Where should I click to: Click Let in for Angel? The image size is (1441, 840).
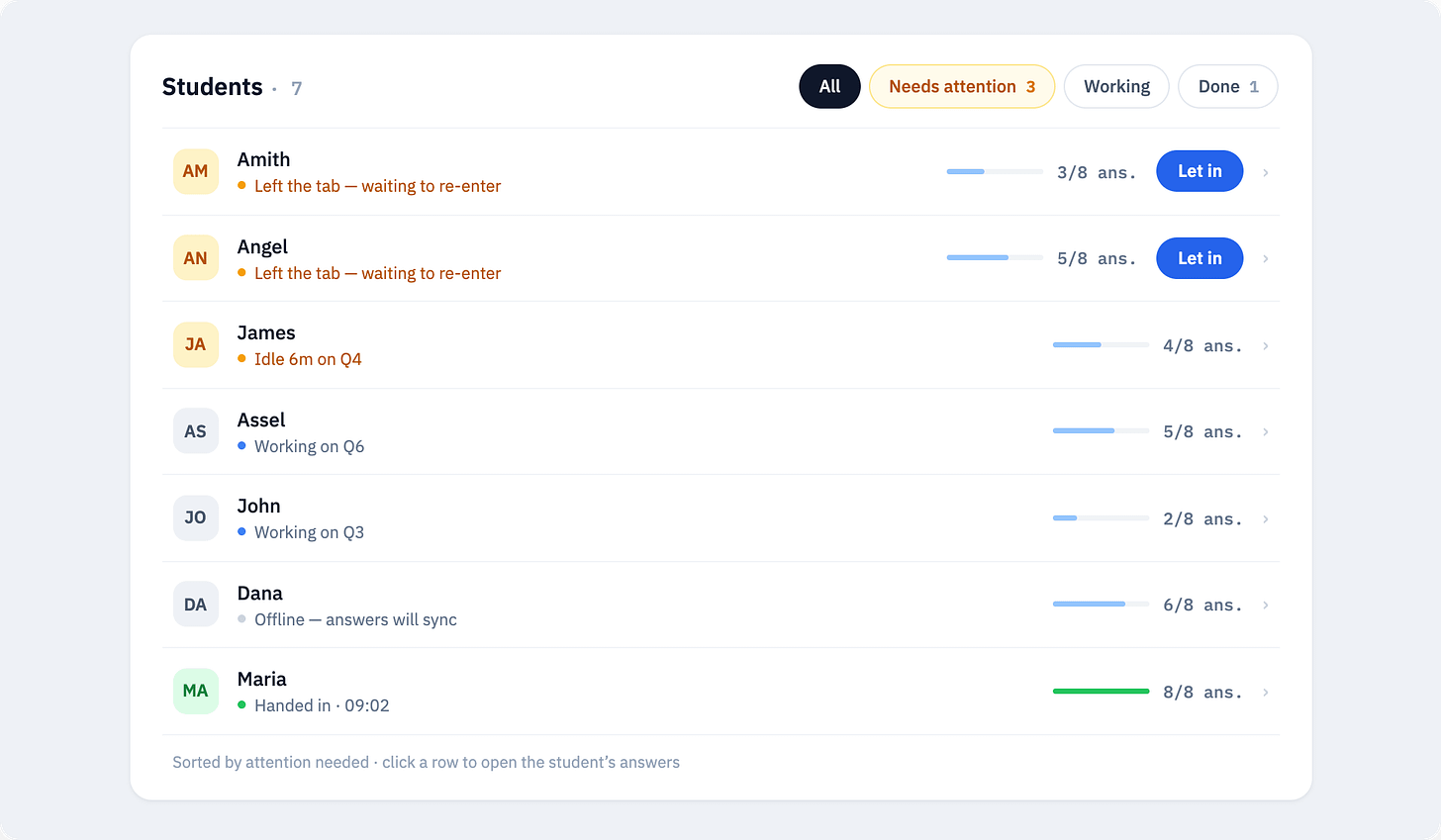point(1200,258)
